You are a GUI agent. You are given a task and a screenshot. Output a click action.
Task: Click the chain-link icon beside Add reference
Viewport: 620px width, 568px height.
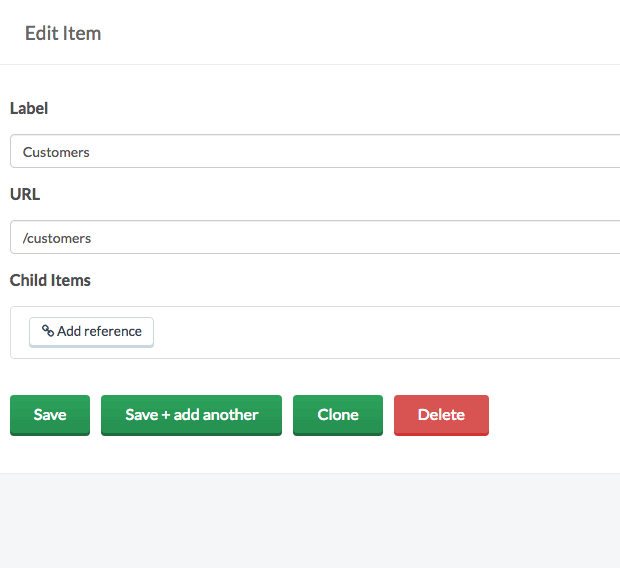48,331
